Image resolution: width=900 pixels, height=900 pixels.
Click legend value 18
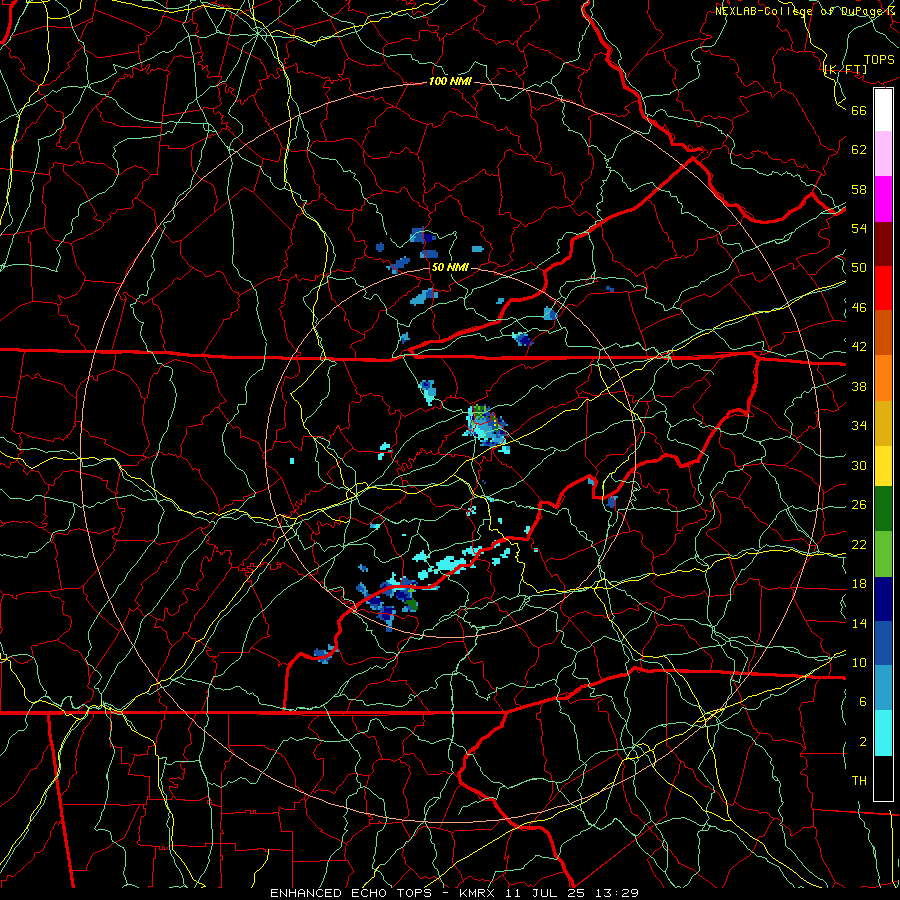tap(859, 584)
